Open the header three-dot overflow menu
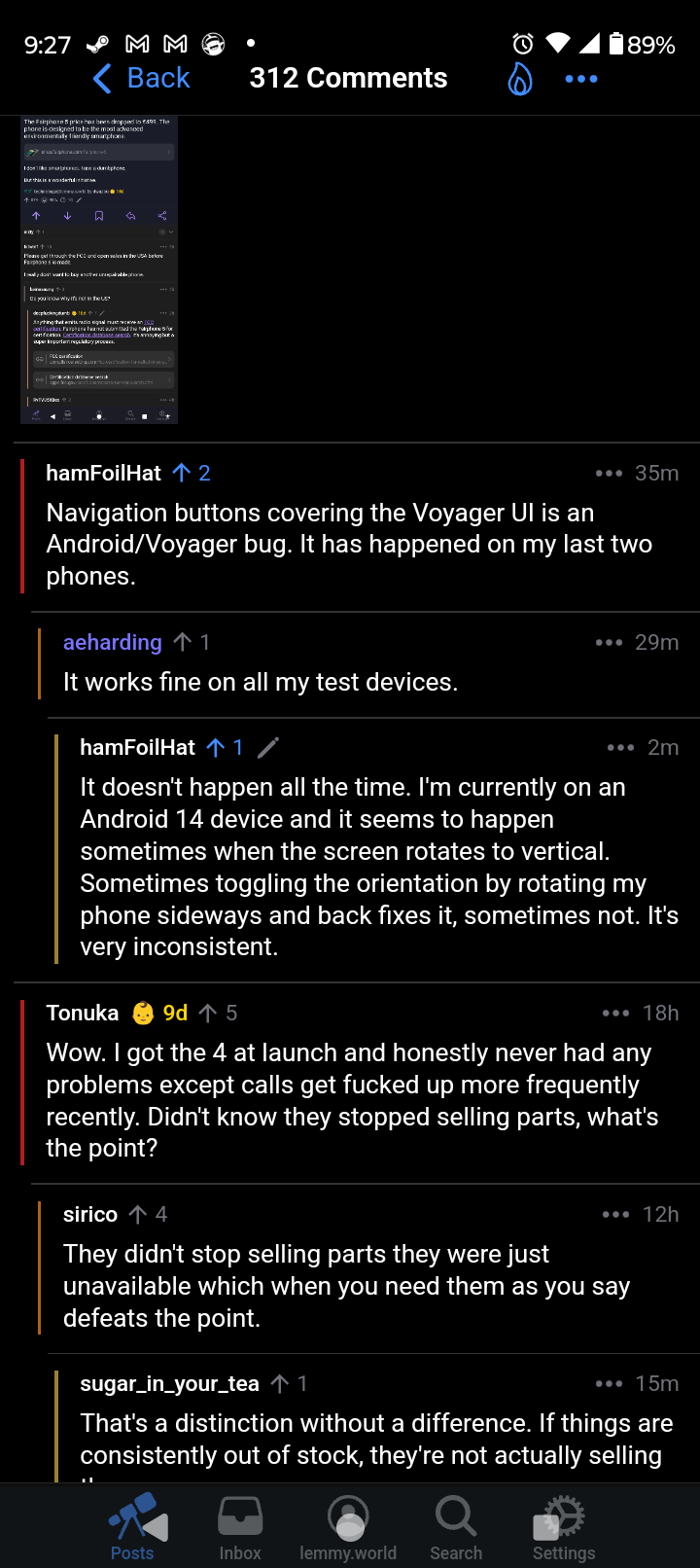 [580, 79]
